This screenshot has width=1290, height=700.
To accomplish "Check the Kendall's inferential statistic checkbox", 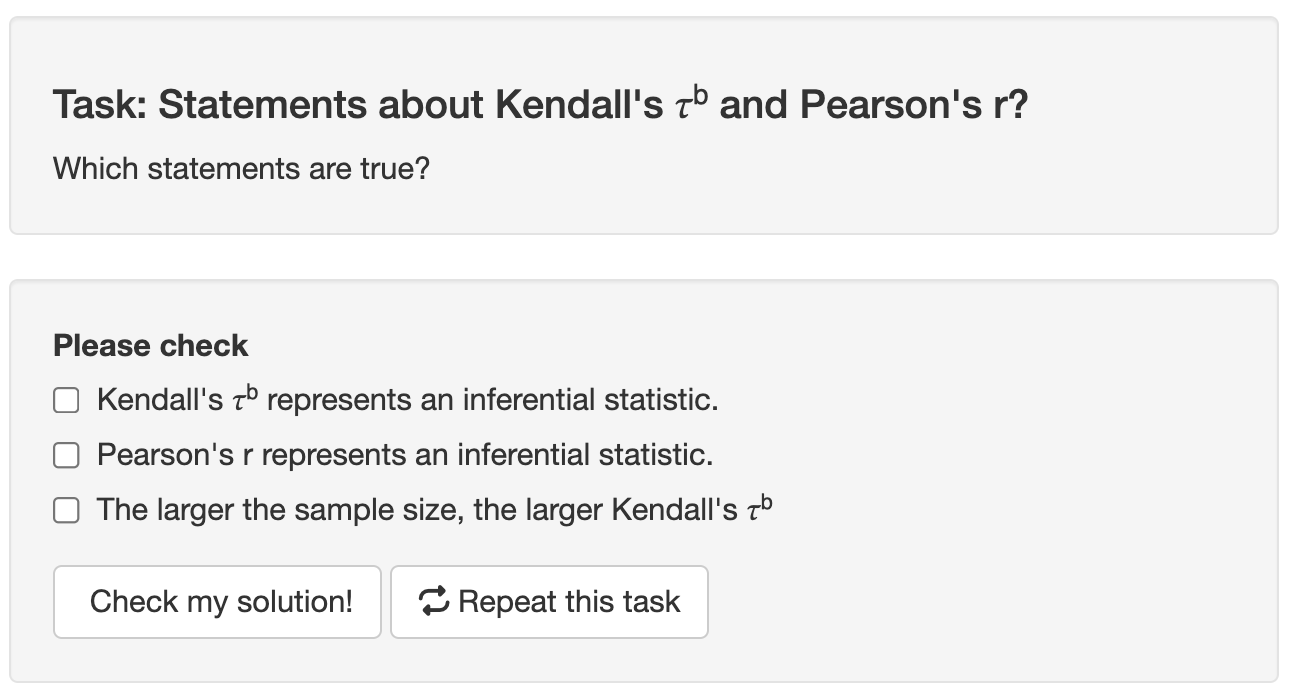I will click(x=66, y=401).
